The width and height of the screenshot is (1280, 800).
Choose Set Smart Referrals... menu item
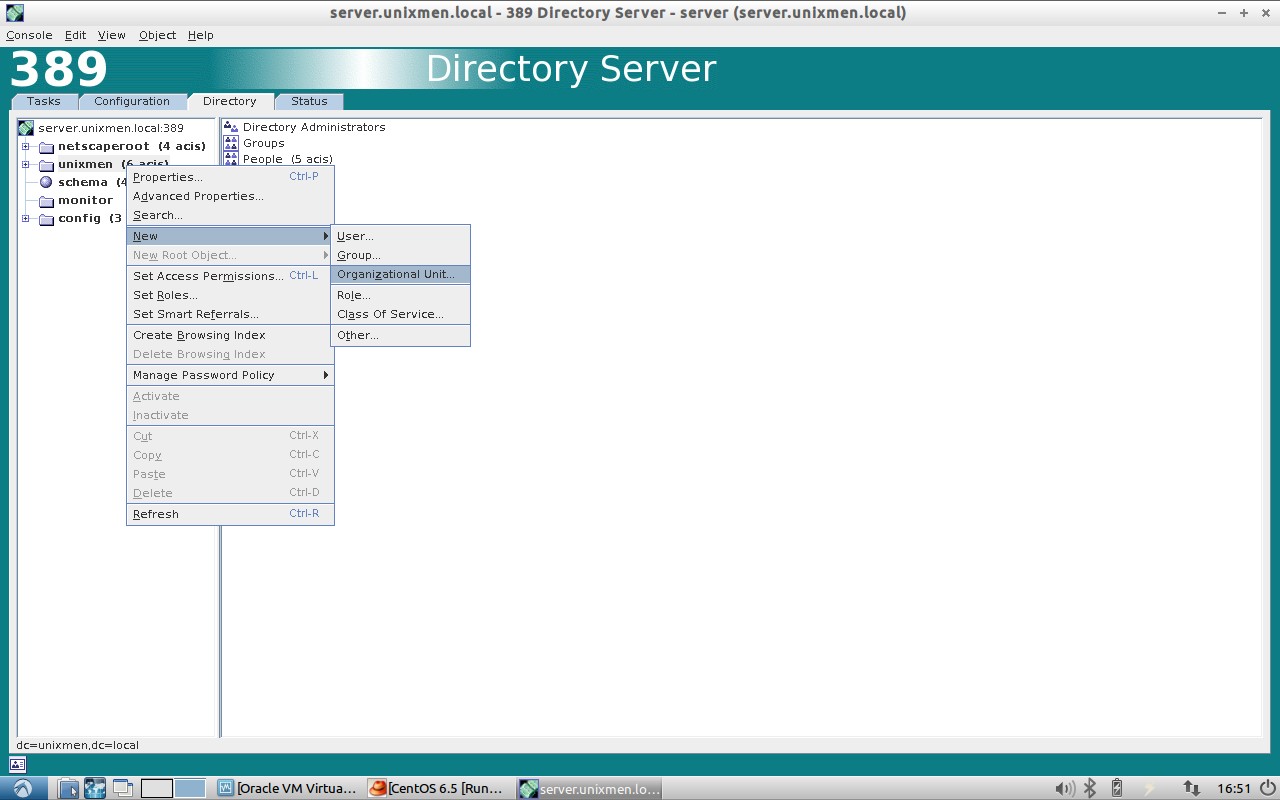click(x=230, y=314)
